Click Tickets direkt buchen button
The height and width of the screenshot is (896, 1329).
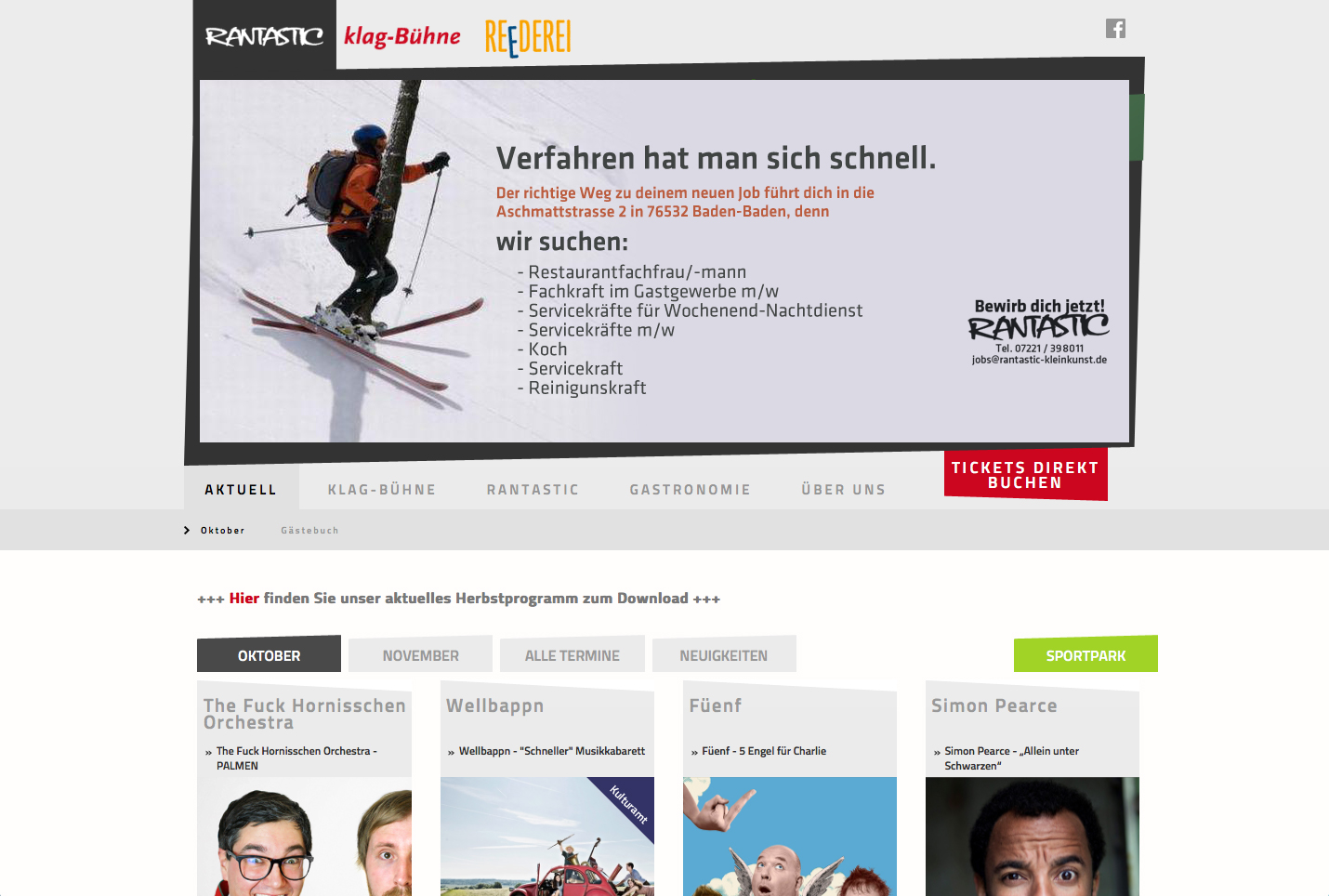pos(1026,475)
